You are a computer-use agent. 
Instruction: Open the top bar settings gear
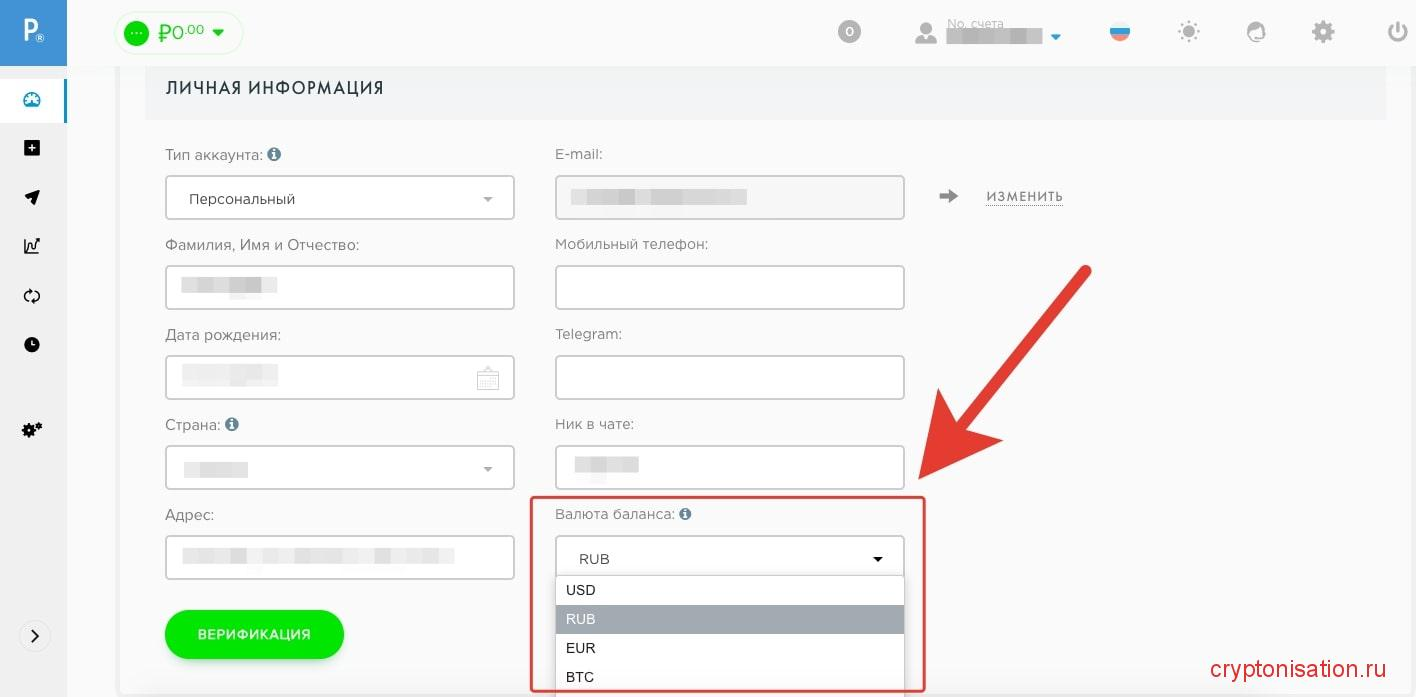tap(1323, 33)
